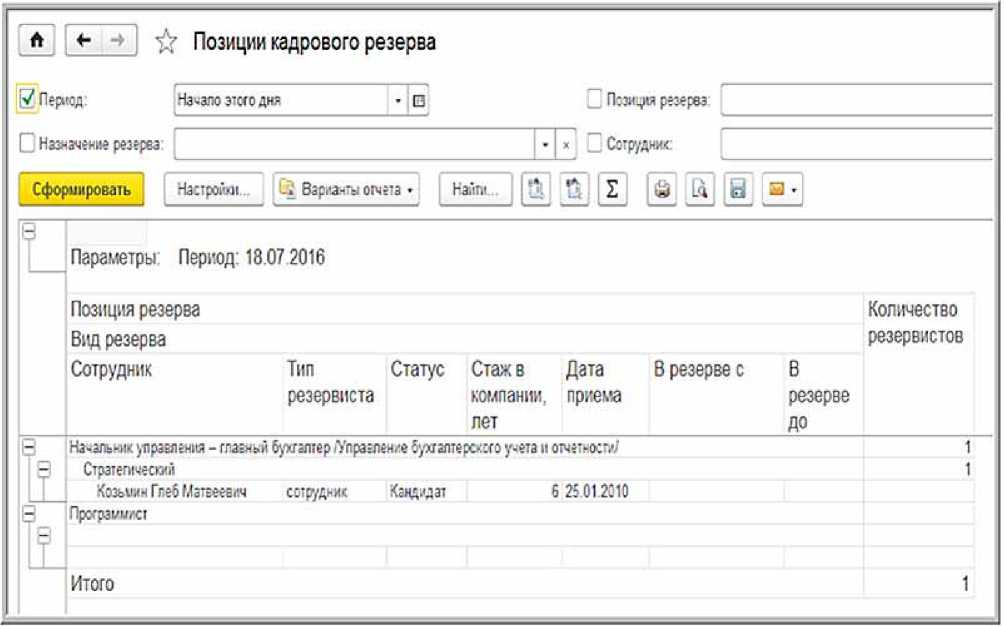
Task: Save report with the diskette icon
Action: 738,190
